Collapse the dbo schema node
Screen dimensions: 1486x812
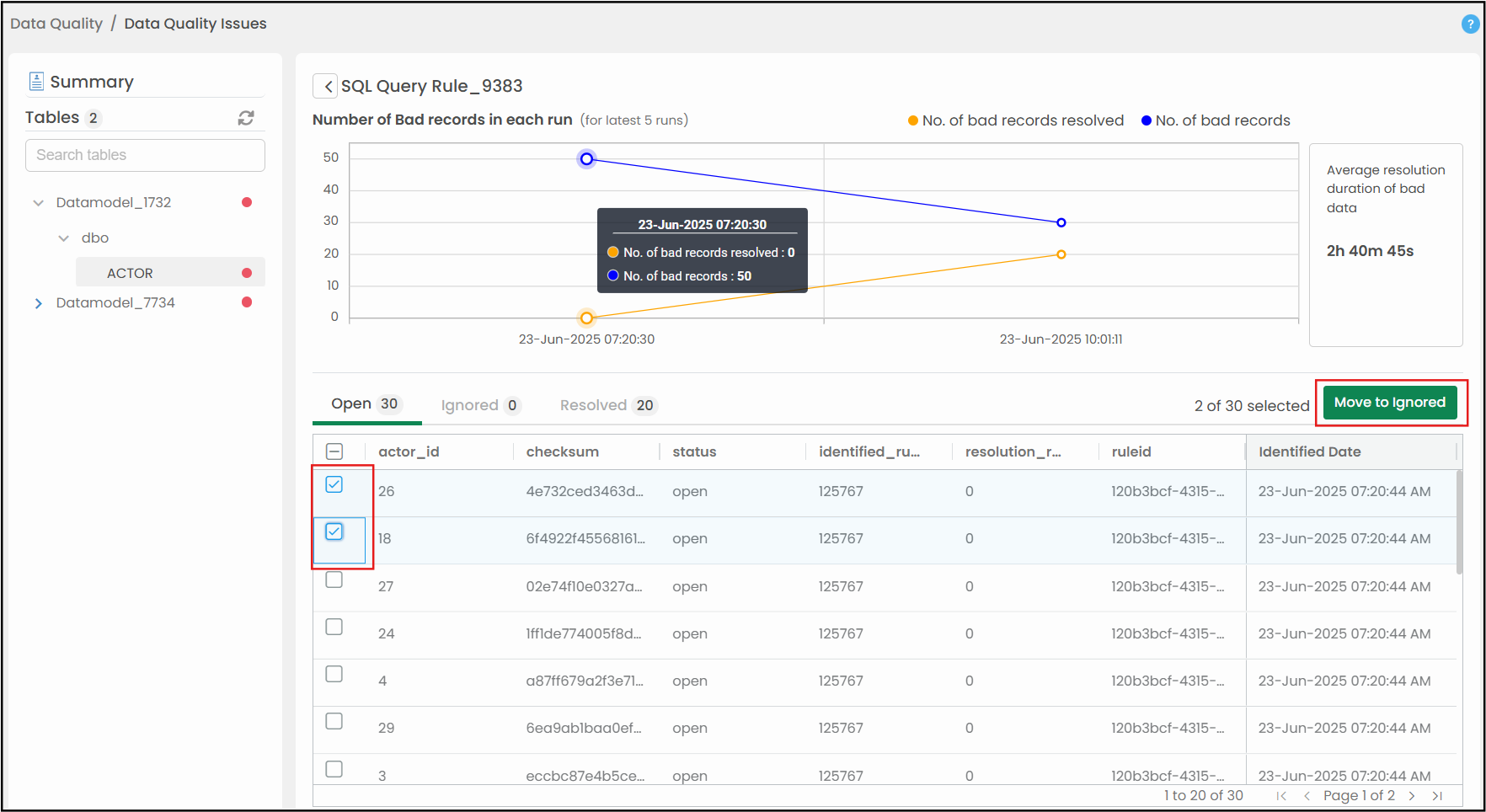pyautogui.click(x=63, y=238)
